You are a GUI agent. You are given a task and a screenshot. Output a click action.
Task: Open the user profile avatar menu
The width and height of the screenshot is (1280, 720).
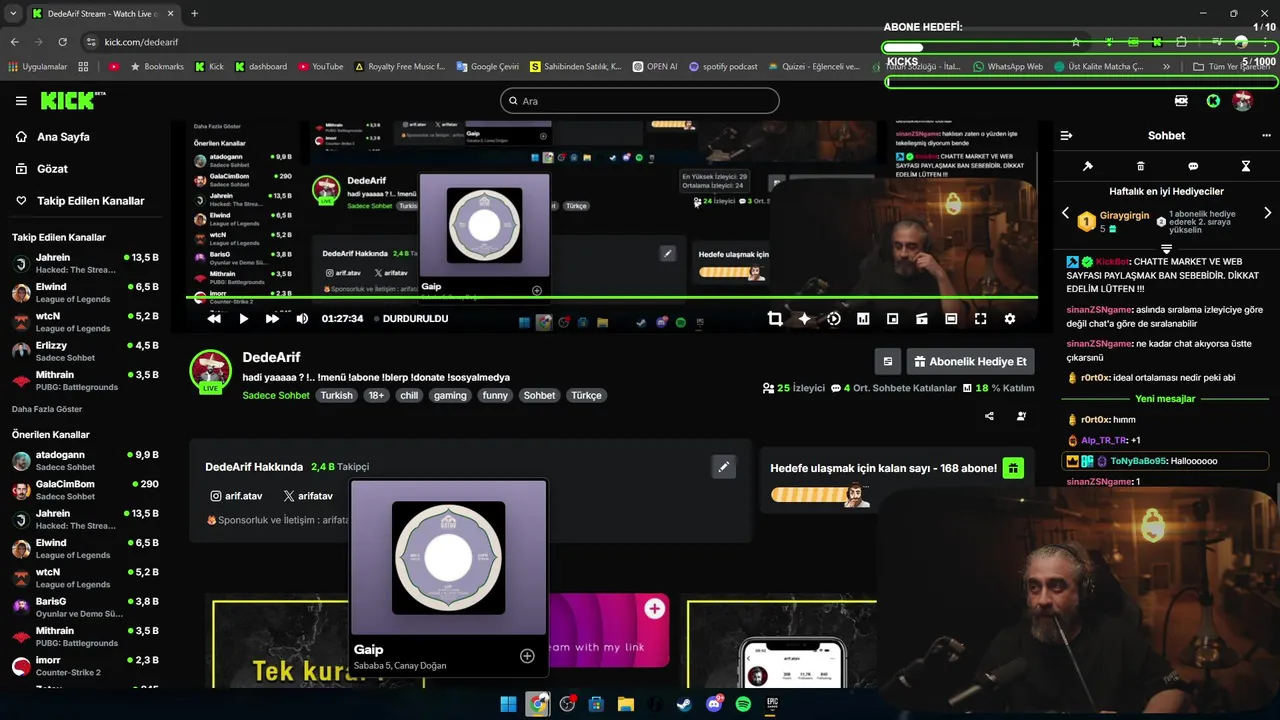point(1243,101)
